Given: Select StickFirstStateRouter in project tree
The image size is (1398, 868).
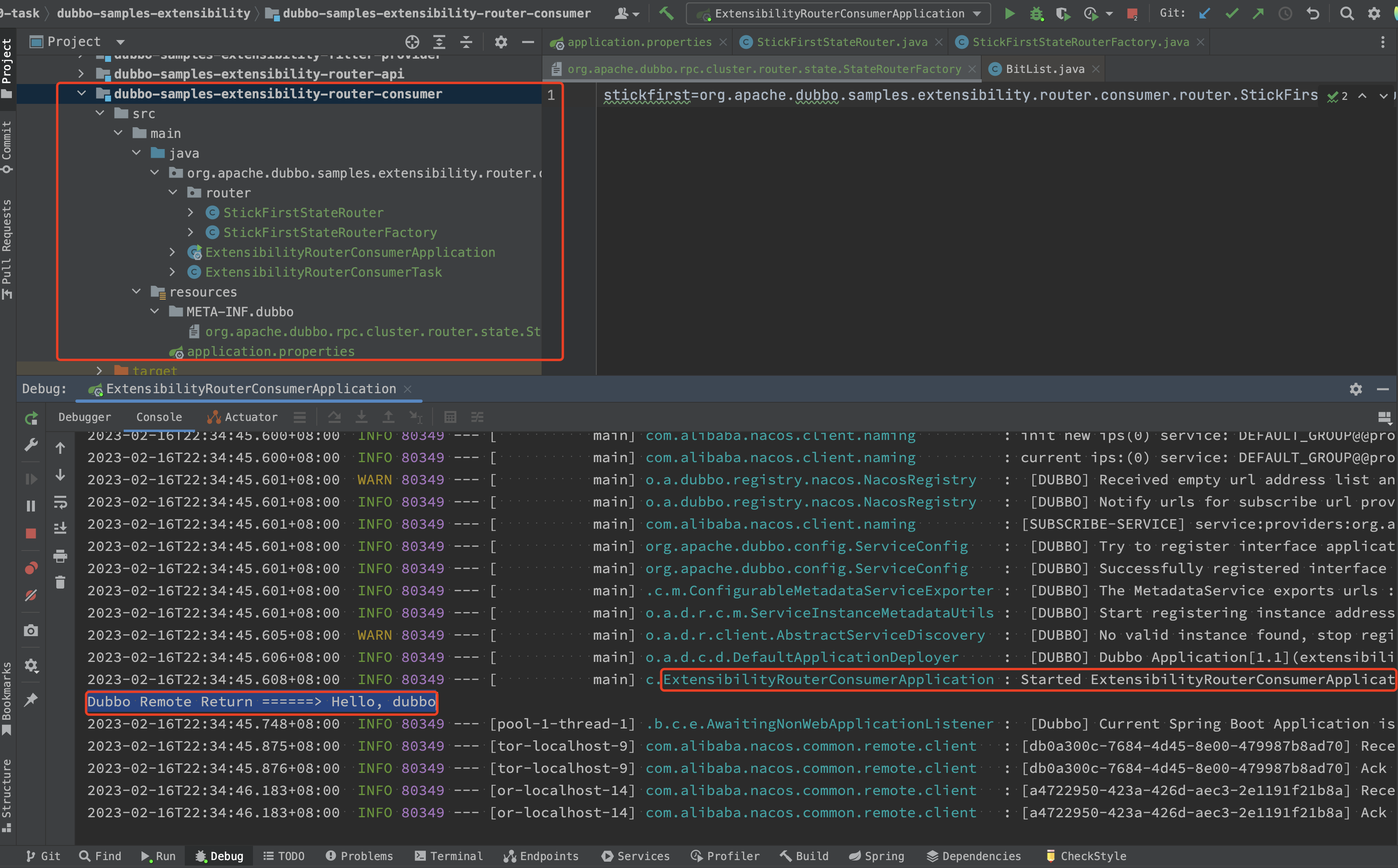Looking at the screenshot, I should point(303,212).
